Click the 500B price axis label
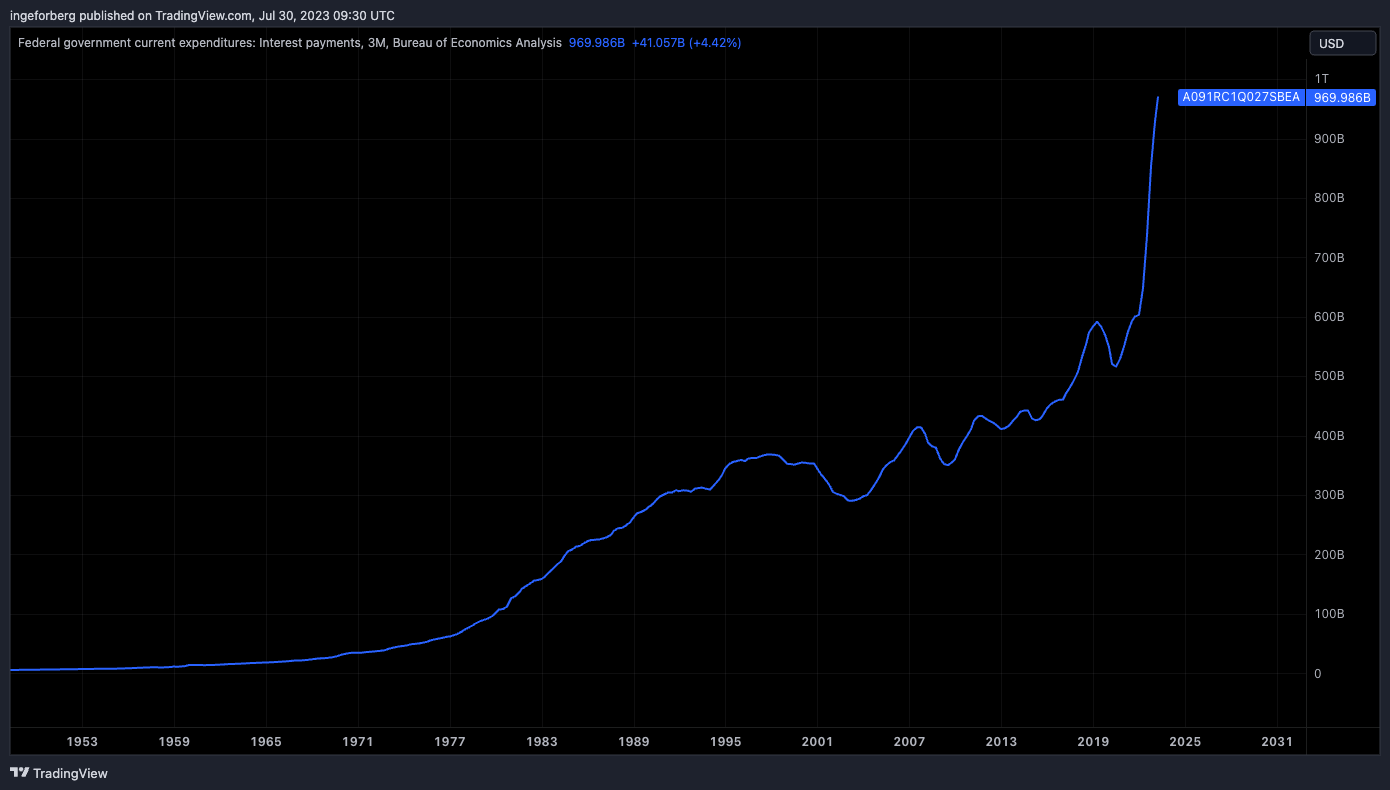The width and height of the screenshot is (1390, 790). tap(1329, 376)
